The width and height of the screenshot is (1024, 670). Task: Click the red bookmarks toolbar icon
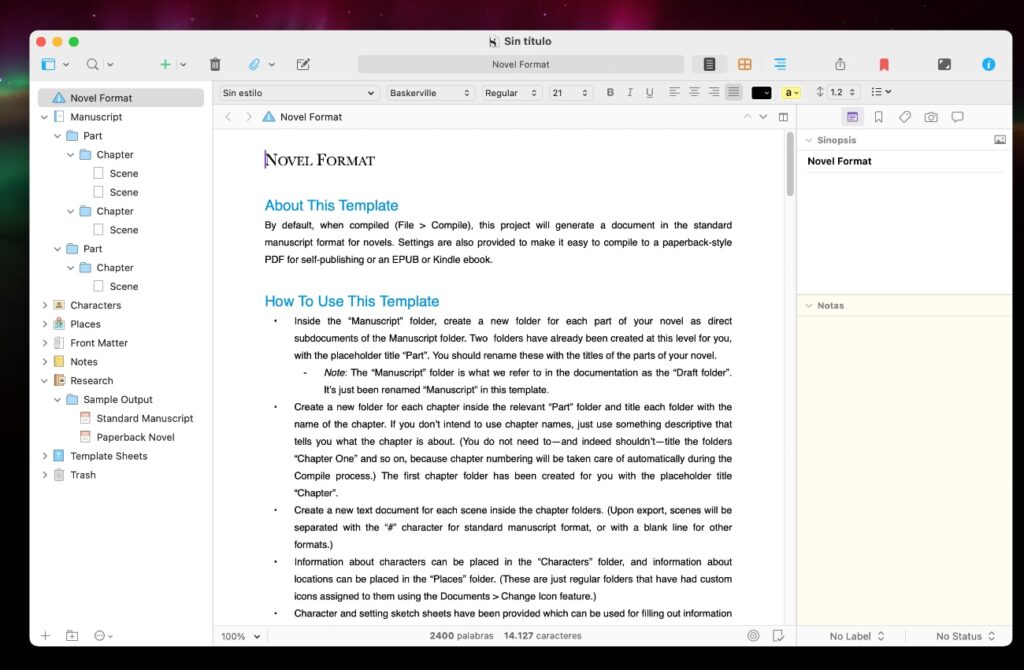tap(884, 63)
